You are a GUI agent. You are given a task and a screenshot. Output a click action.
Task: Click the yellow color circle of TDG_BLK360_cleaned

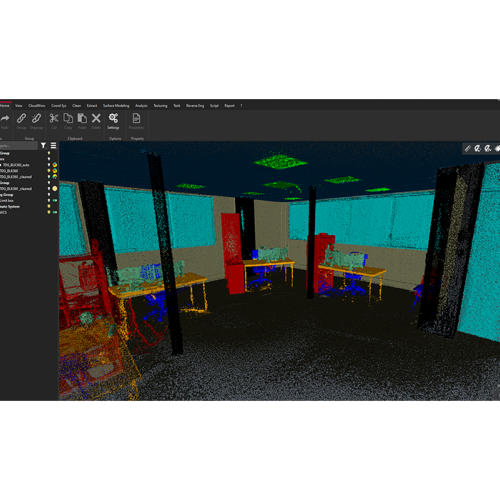[55, 189]
